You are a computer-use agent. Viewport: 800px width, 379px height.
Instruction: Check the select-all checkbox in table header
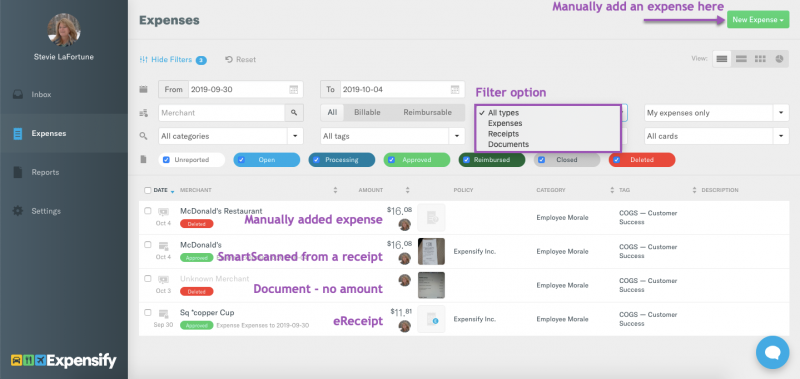(x=147, y=190)
